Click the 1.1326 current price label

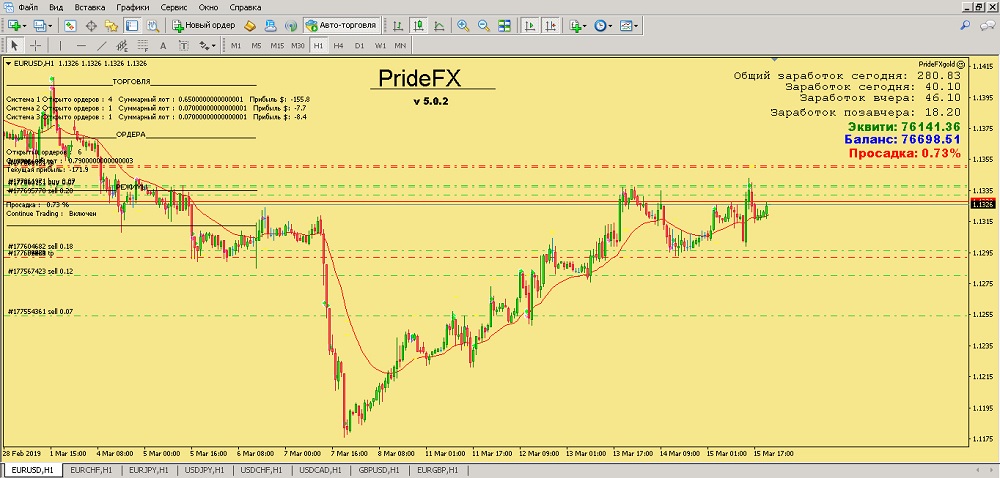tap(983, 204)
